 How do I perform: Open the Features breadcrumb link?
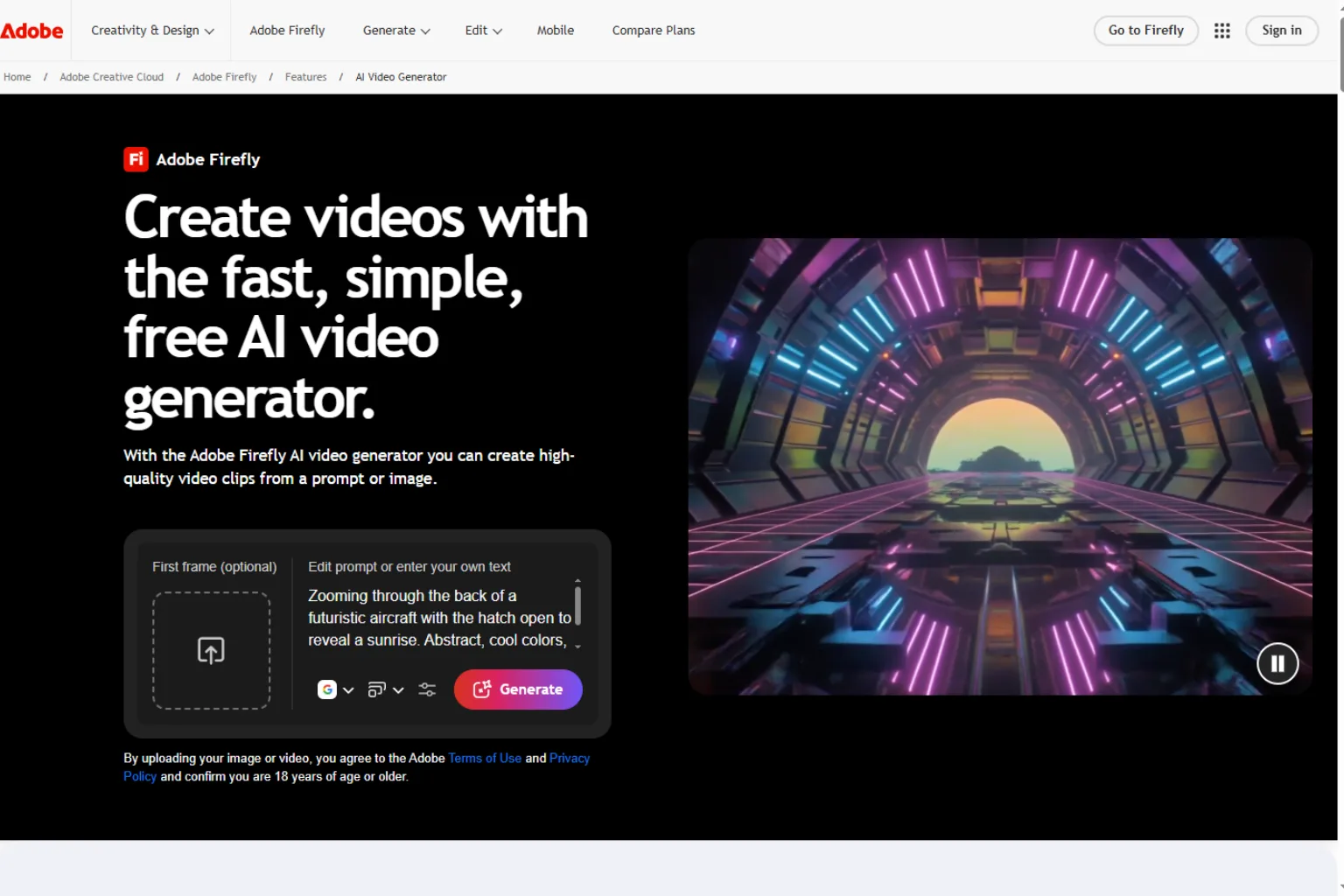point(306,77)
